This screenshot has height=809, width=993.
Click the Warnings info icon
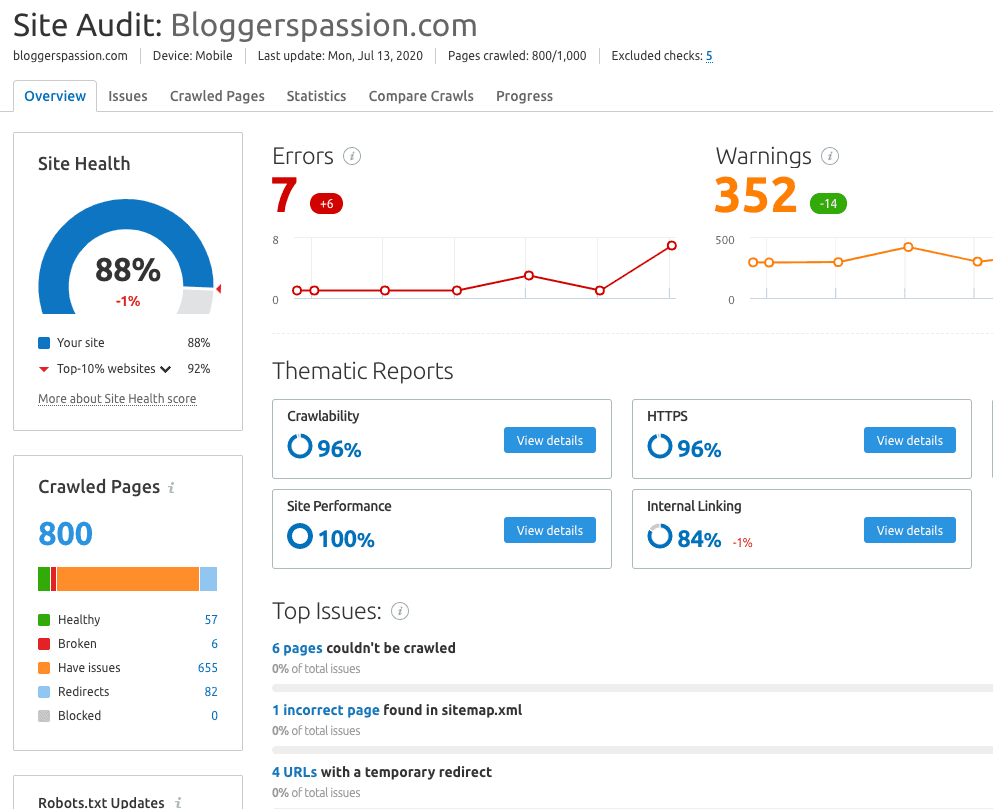(831, 156)
